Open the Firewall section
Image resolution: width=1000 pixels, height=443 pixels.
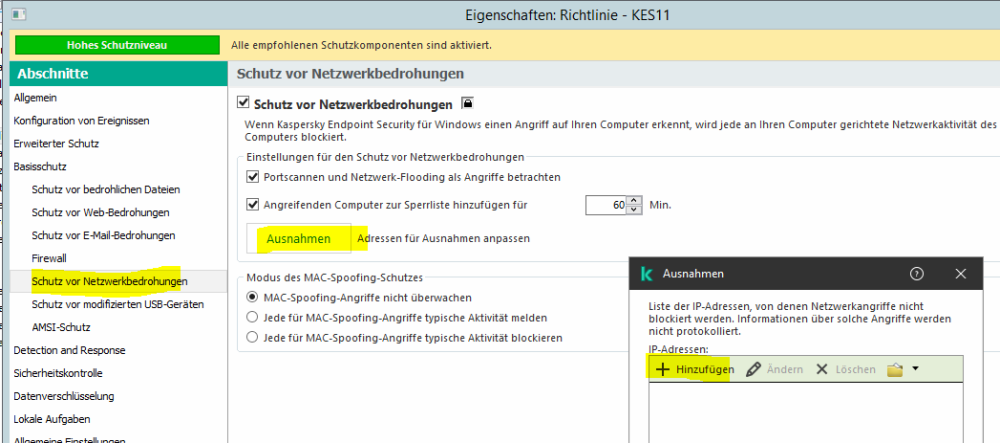(49, 258)
